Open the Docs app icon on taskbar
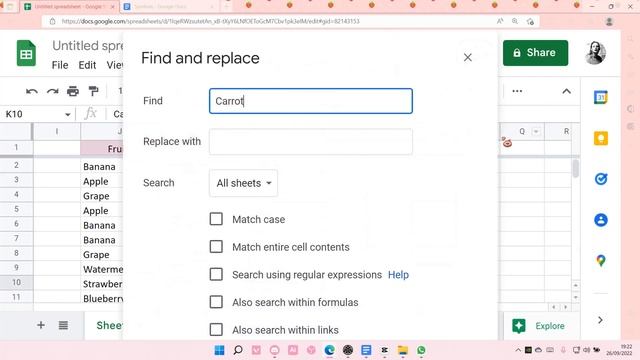 366,350
